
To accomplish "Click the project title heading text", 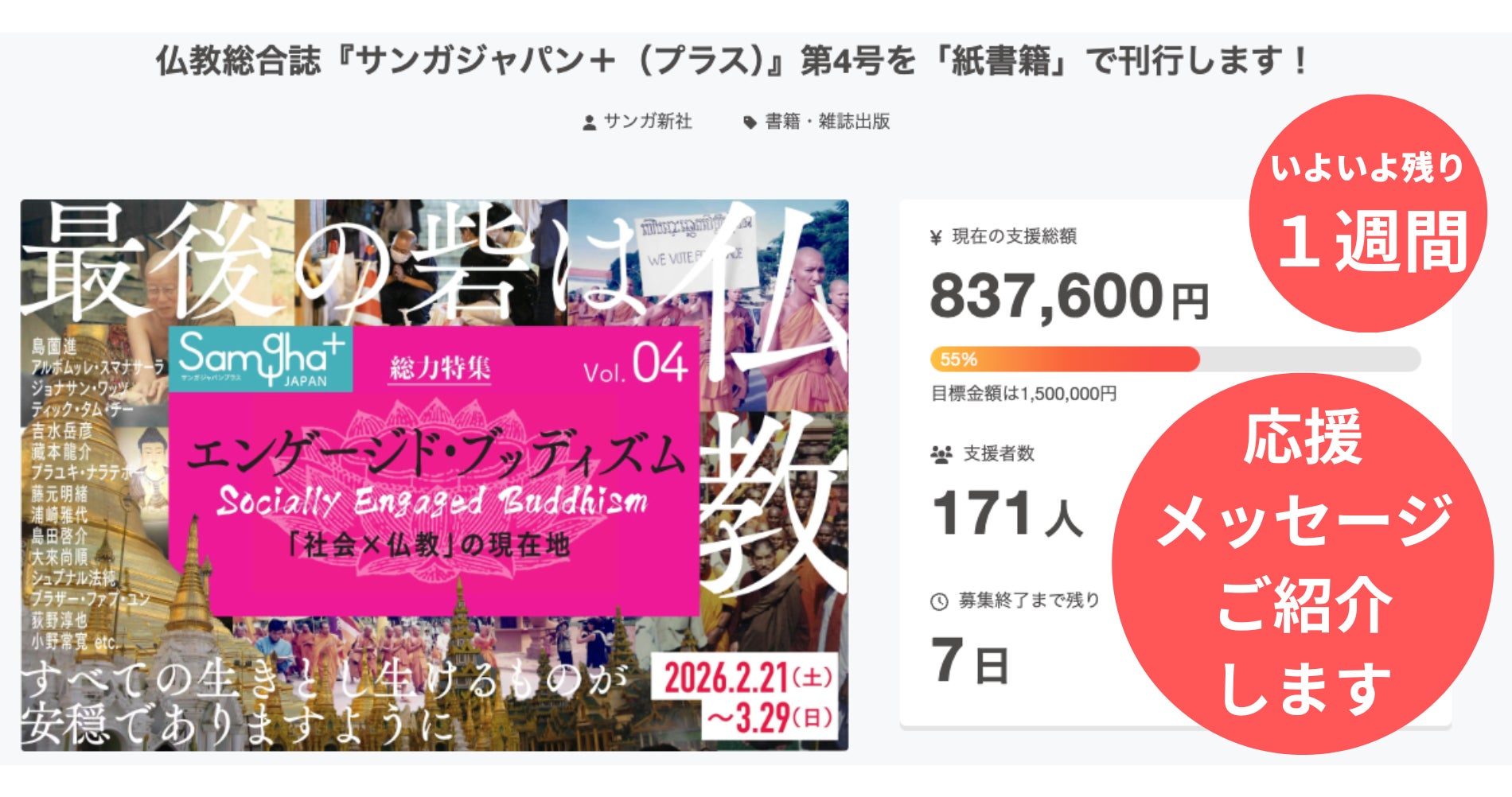I will 731,60.
